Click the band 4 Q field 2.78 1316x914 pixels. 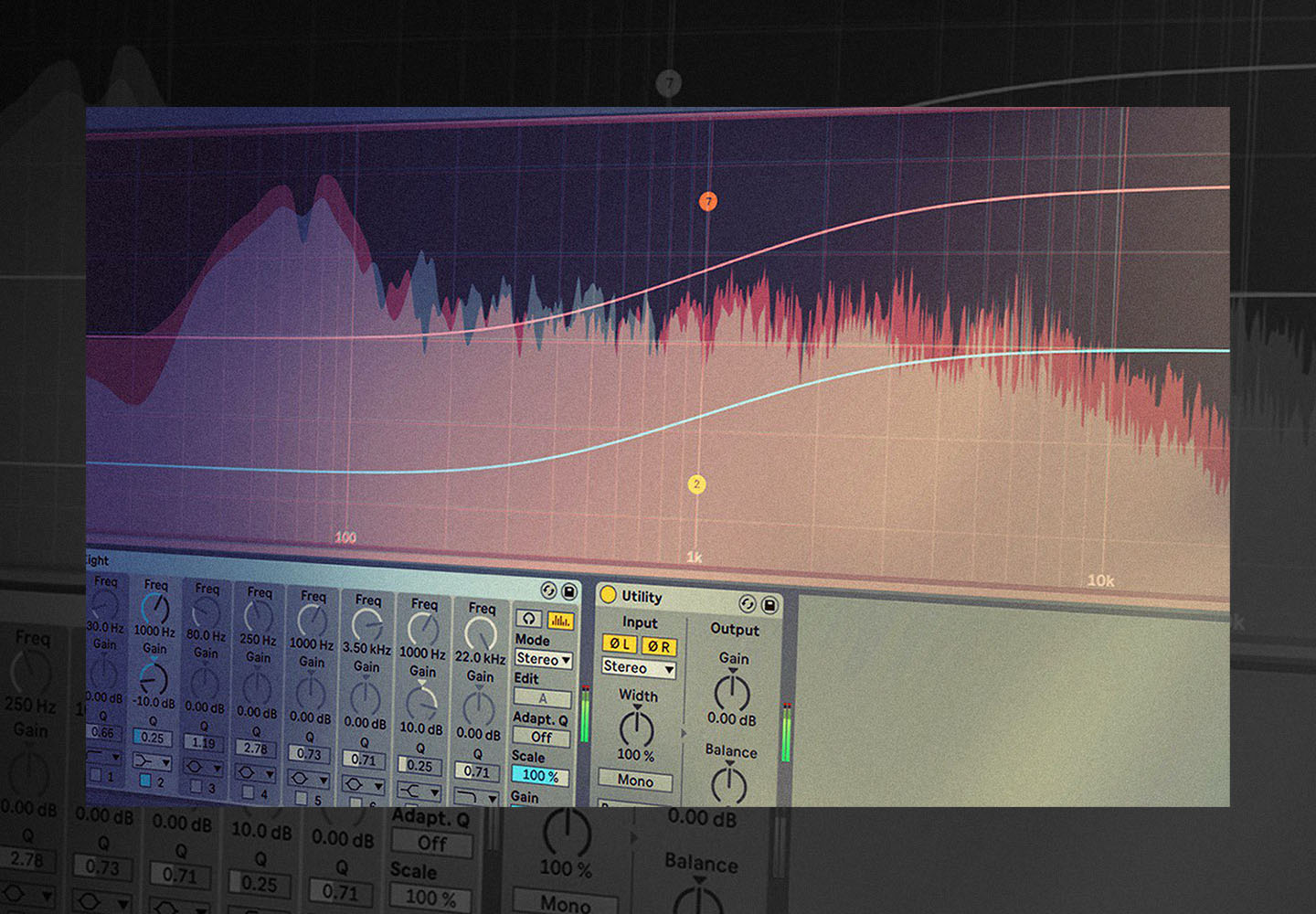pos(255,749)
